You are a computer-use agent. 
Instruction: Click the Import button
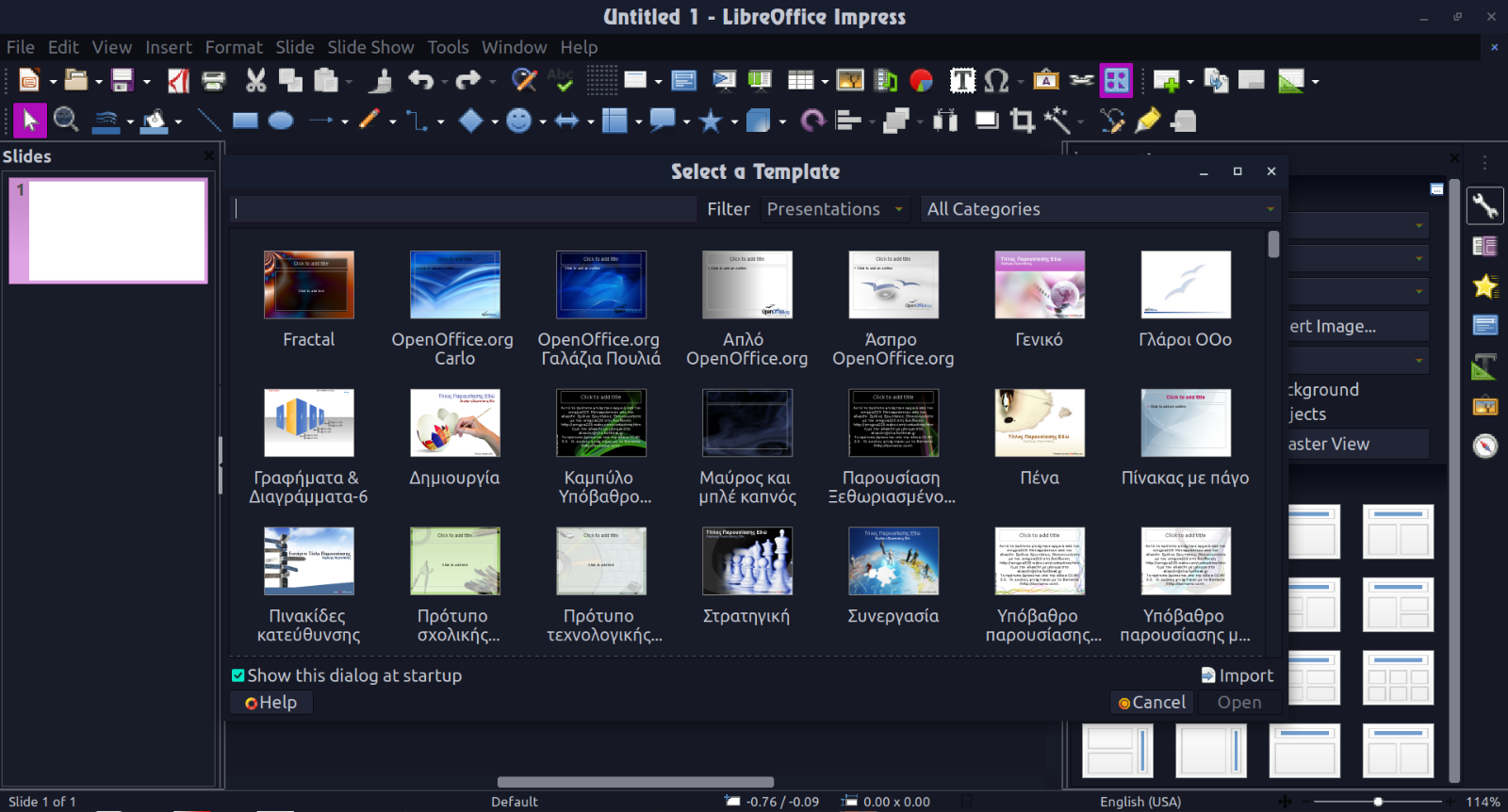click(1238, 675)
